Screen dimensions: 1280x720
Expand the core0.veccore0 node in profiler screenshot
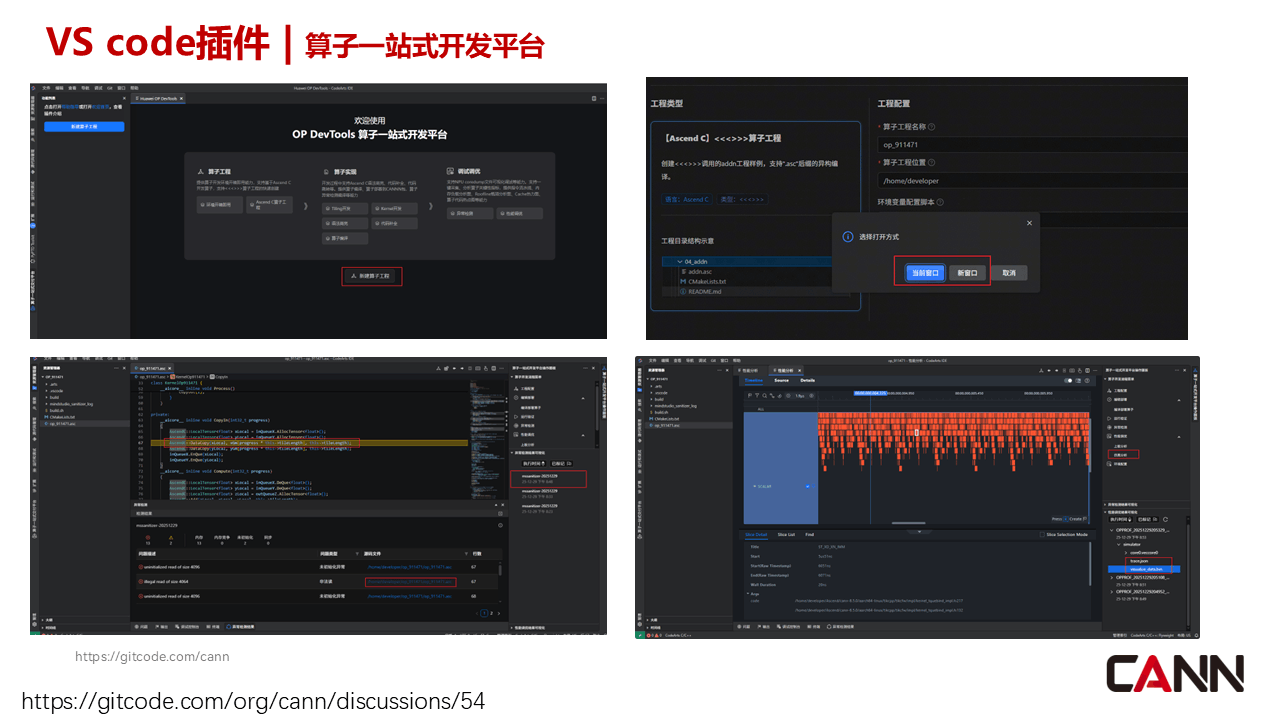click(x=1125, y=553)
